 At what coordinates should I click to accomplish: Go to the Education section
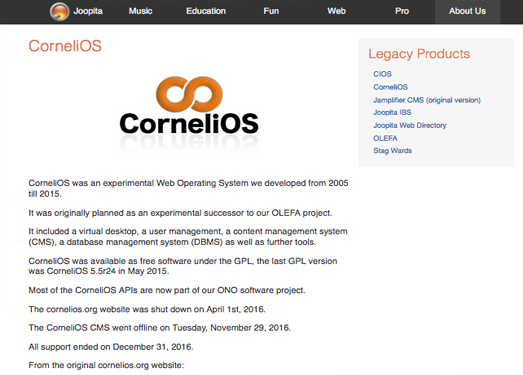click(206, 11)
